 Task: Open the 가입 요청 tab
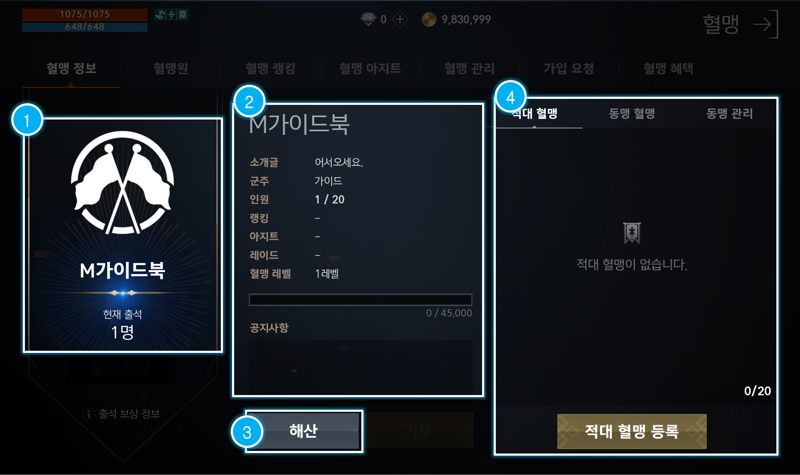[x=569, y=68]
